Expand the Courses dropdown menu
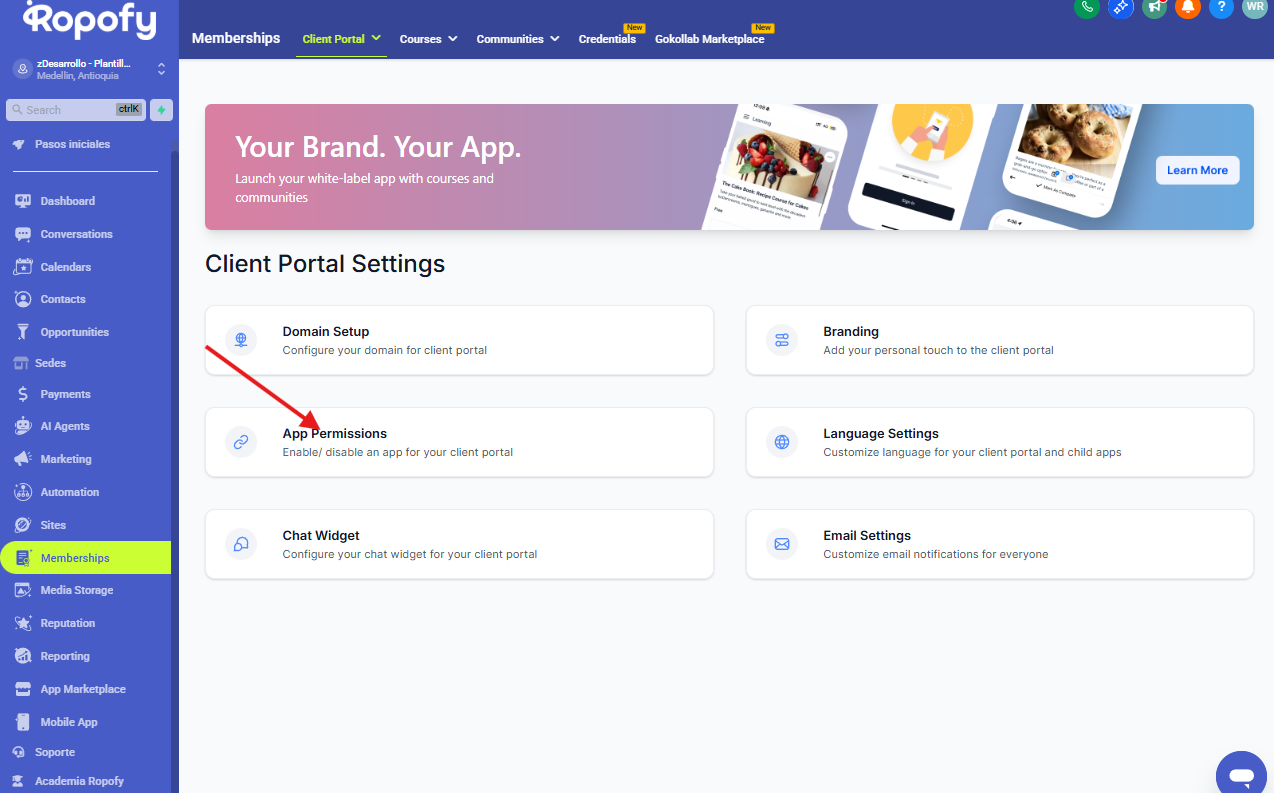Screen dimensions: 1274x793 click(428, 39)
